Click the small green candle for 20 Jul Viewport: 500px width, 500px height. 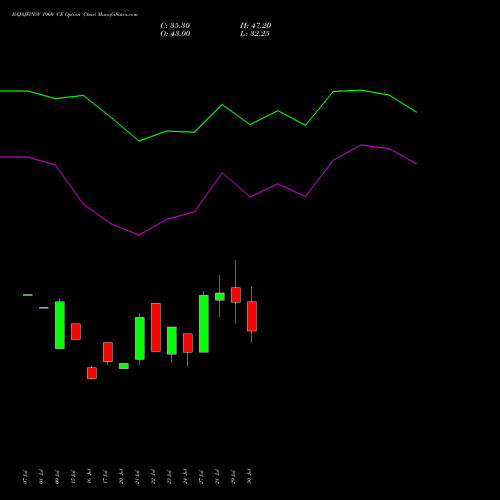(124, 366)
